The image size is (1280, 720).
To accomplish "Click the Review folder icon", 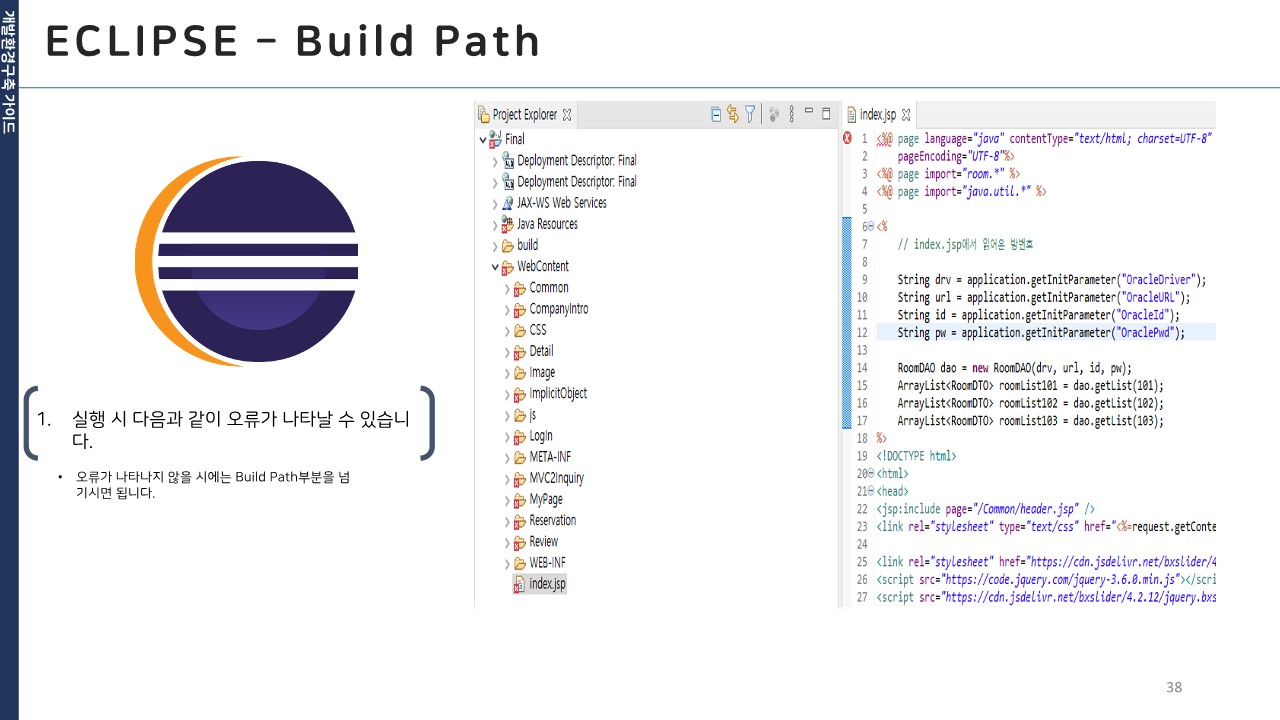I will point(520,542).
